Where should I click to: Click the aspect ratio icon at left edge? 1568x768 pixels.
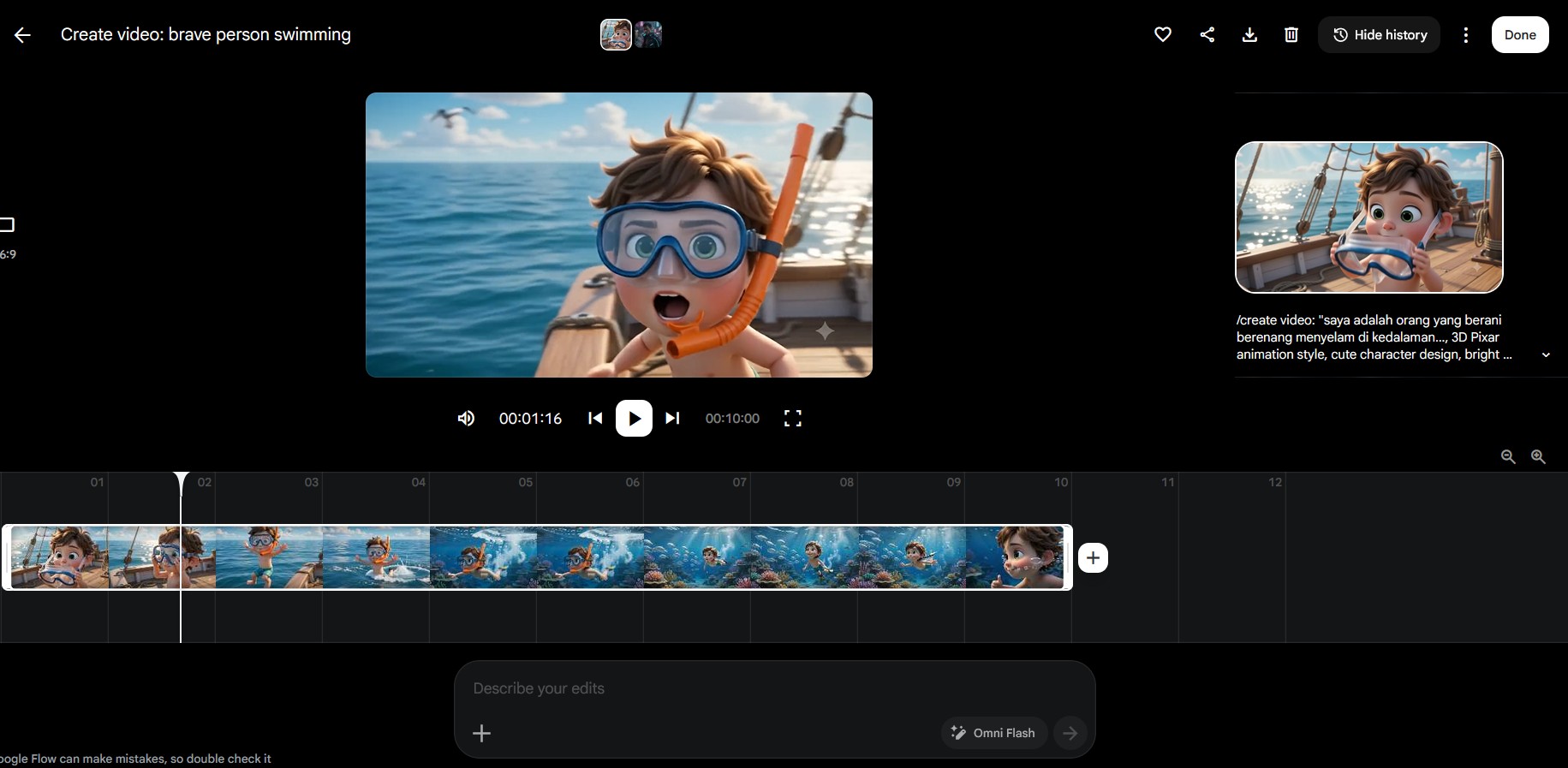tap(6, 225)
